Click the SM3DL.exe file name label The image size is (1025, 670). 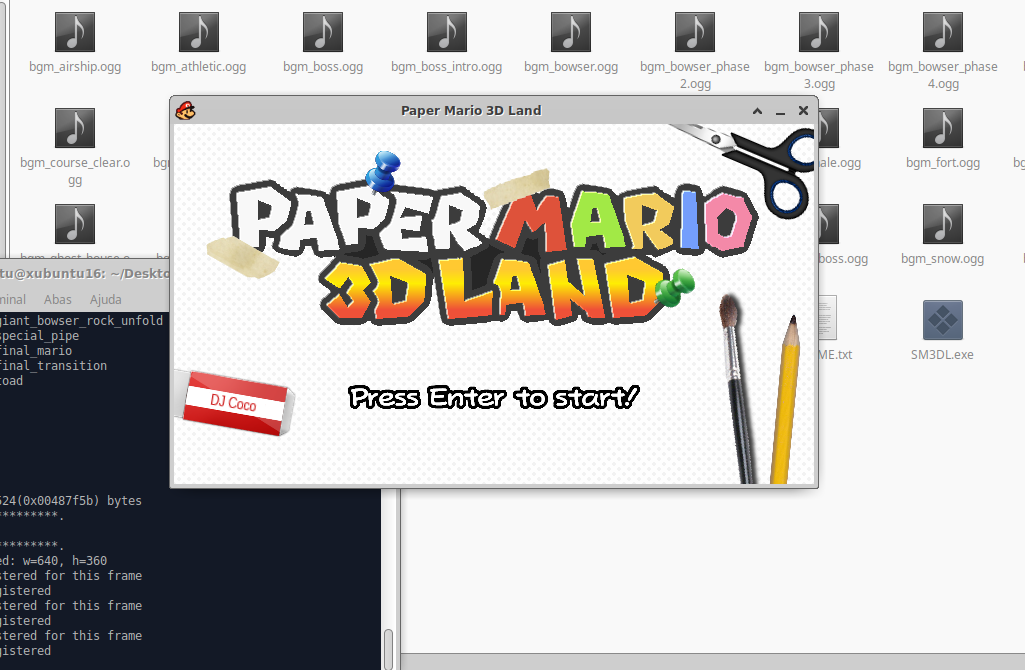[x=943, y=355]
